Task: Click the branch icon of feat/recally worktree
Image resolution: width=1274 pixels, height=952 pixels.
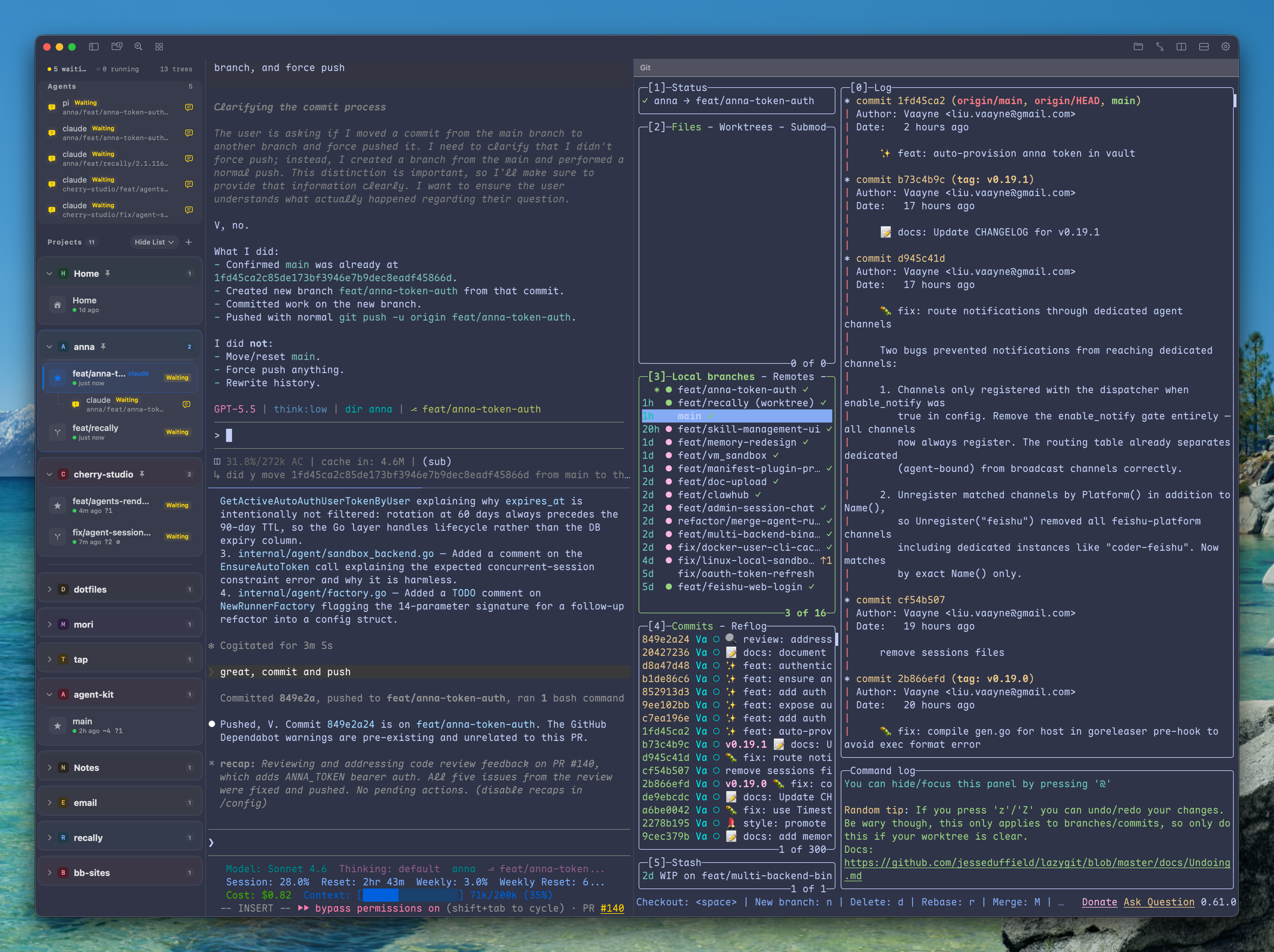Action: point(58,432)
